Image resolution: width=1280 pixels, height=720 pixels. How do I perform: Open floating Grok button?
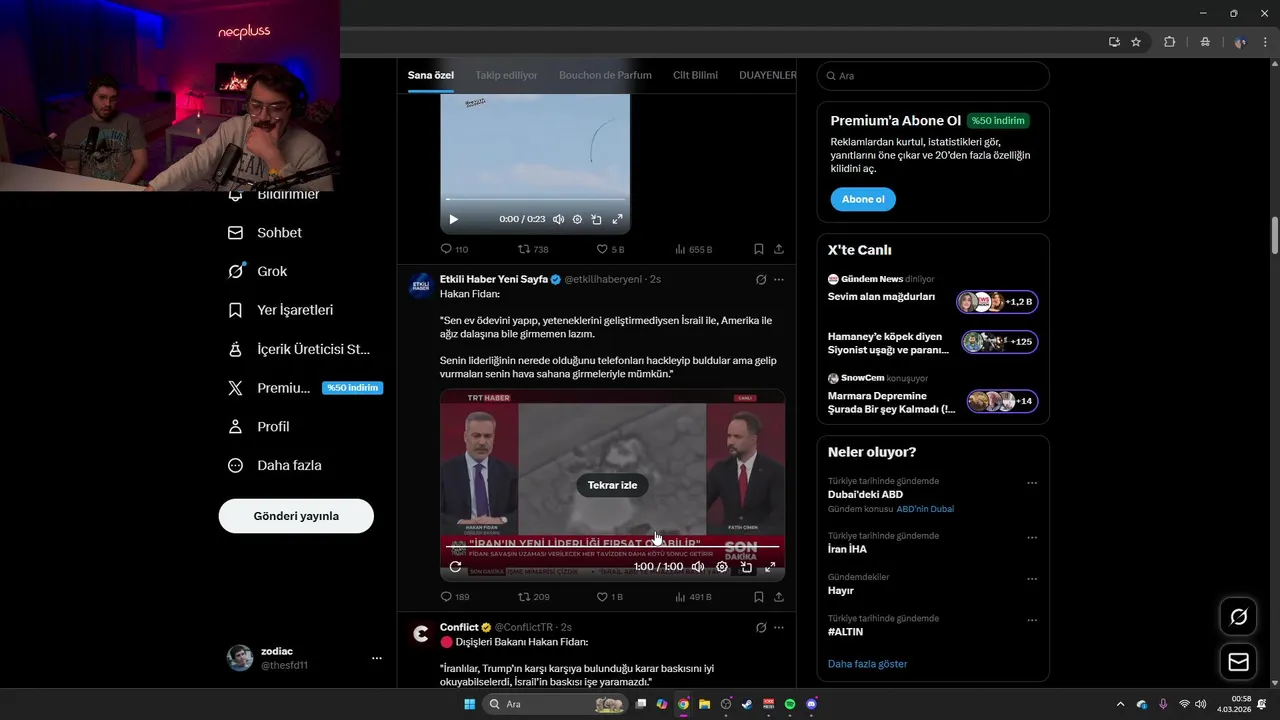(1238, 616)
